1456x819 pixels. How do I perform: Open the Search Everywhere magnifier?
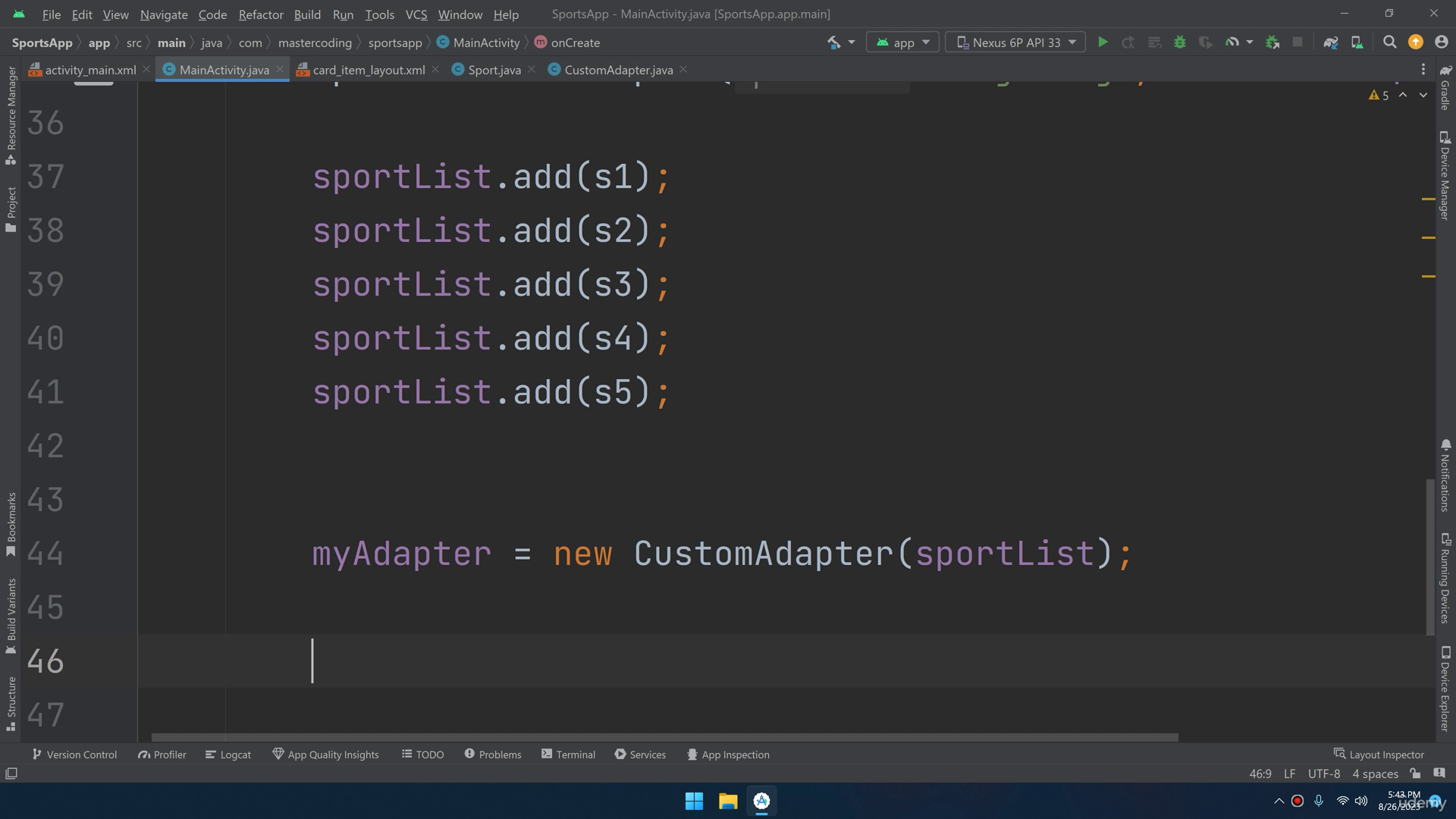point(1389,42)
